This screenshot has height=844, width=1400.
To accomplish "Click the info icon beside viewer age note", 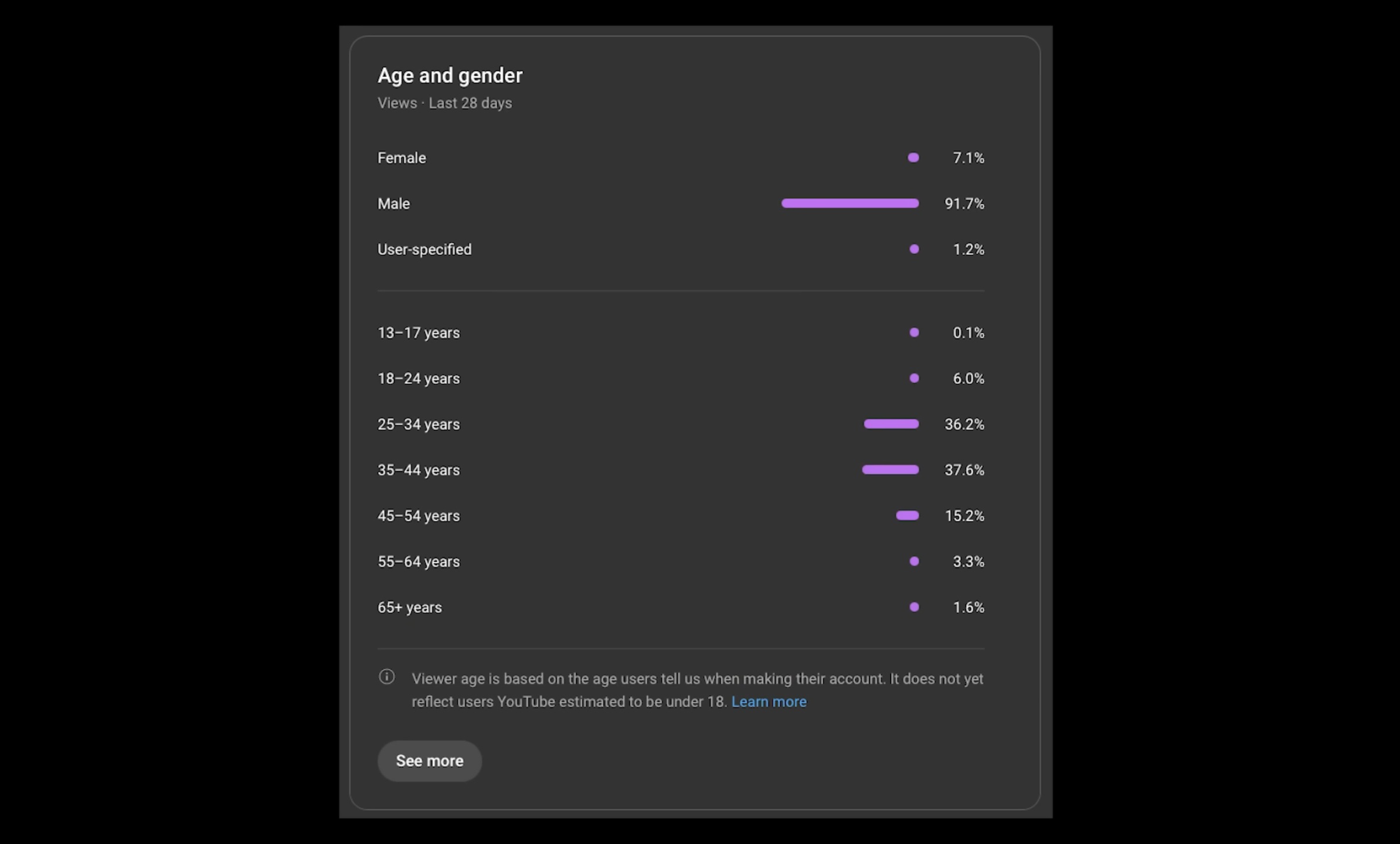I will coord(386,677).
